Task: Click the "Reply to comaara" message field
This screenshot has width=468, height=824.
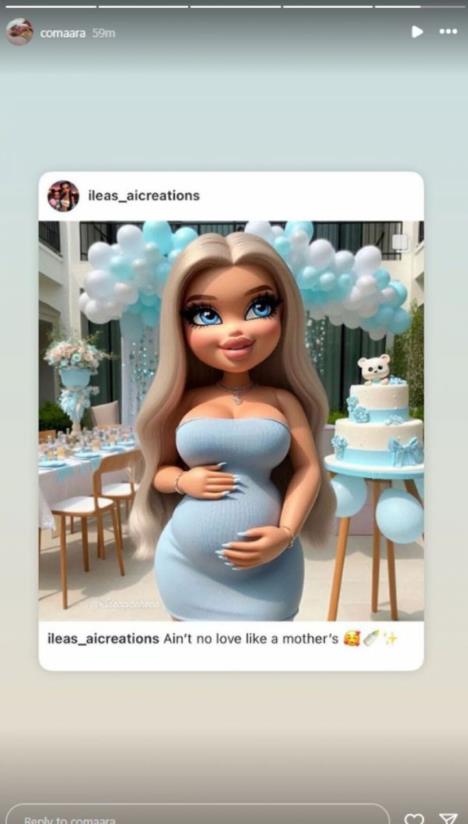Action: pos(197,815)
